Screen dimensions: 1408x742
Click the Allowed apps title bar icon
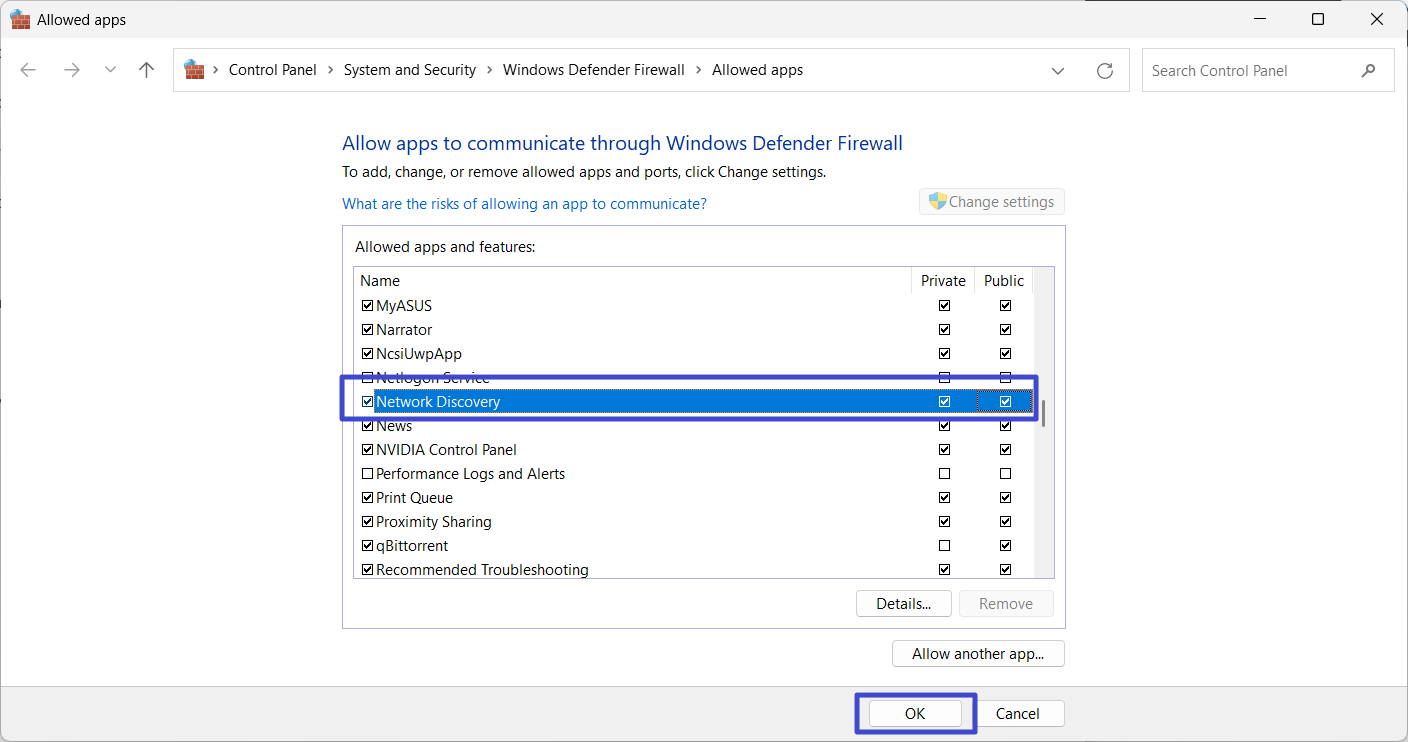20,19
